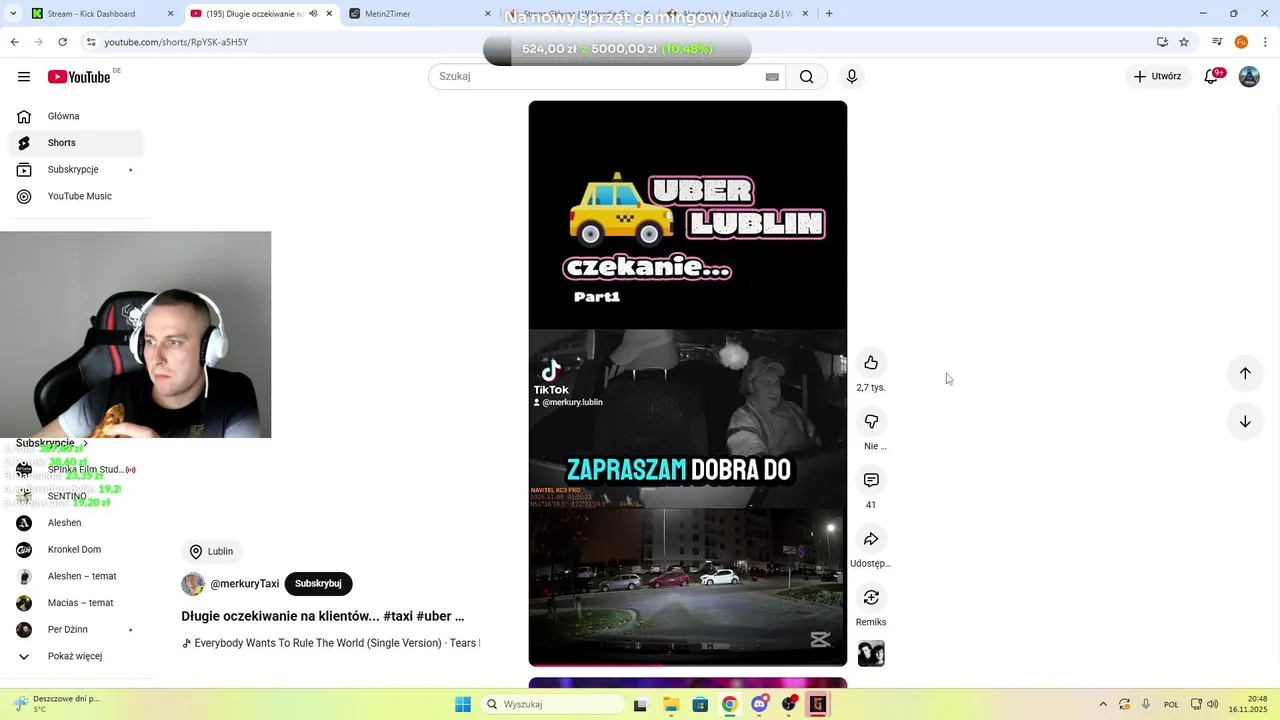
Task: Open the Windows Start menu
Action: coord(462,704)
